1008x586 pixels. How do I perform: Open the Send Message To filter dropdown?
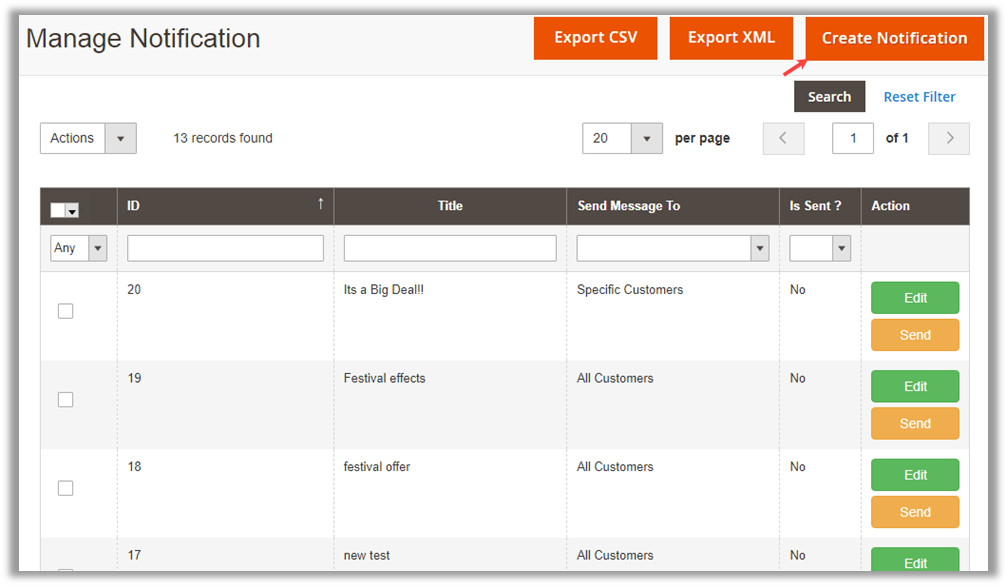click(x=672, y=248)
